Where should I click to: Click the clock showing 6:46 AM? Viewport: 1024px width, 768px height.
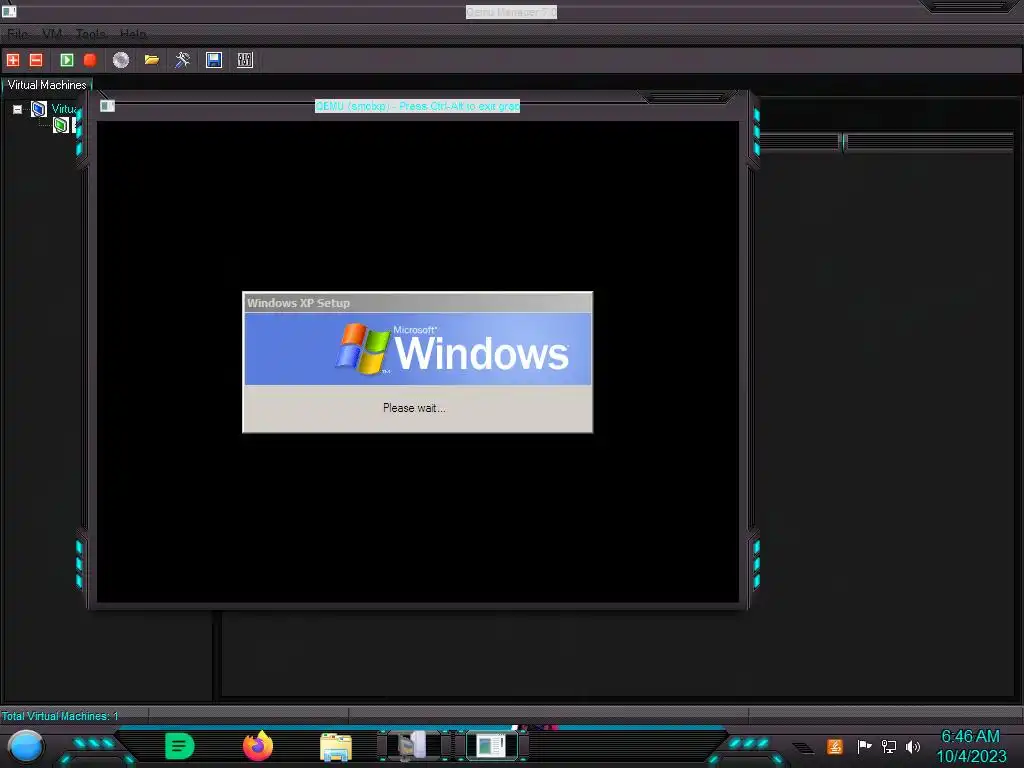970,736
